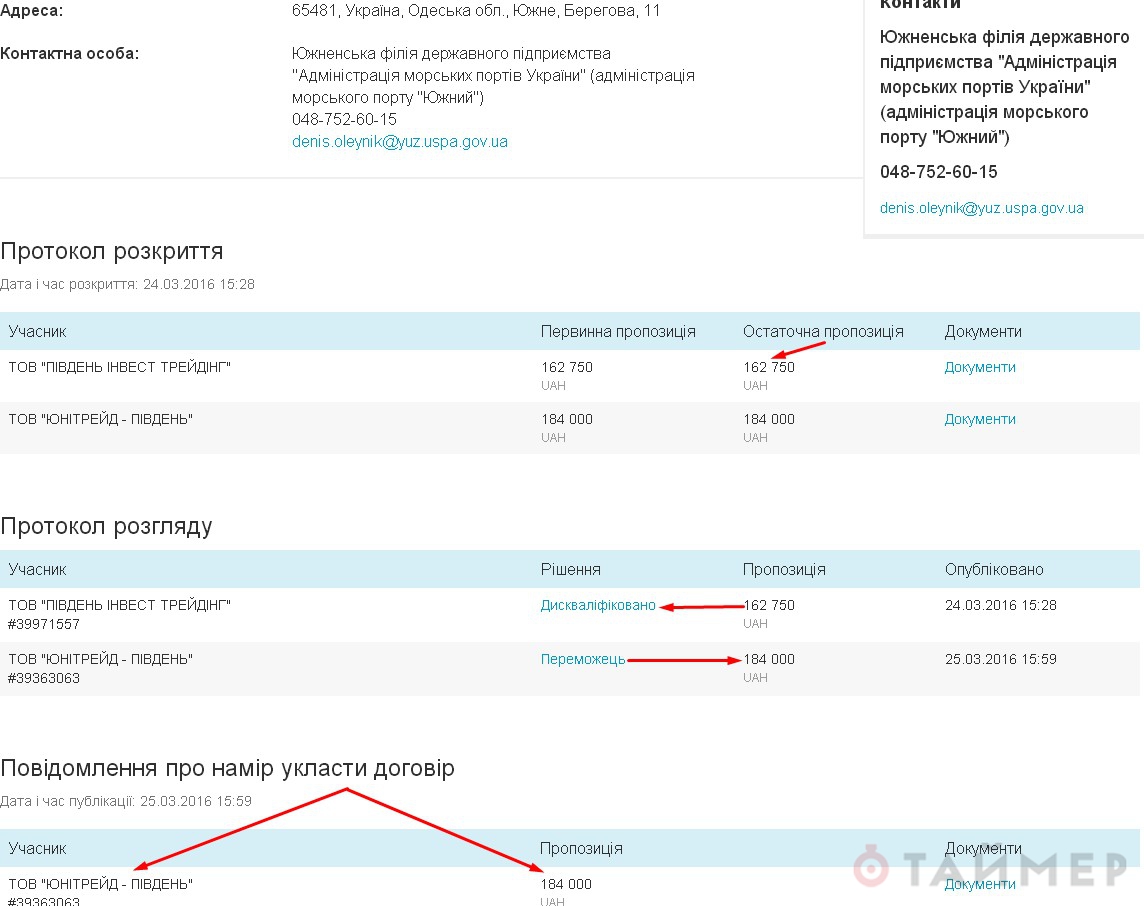
Task: Click the Опубліковано column header
Action: pyautogui.click(x=993, y=569)
